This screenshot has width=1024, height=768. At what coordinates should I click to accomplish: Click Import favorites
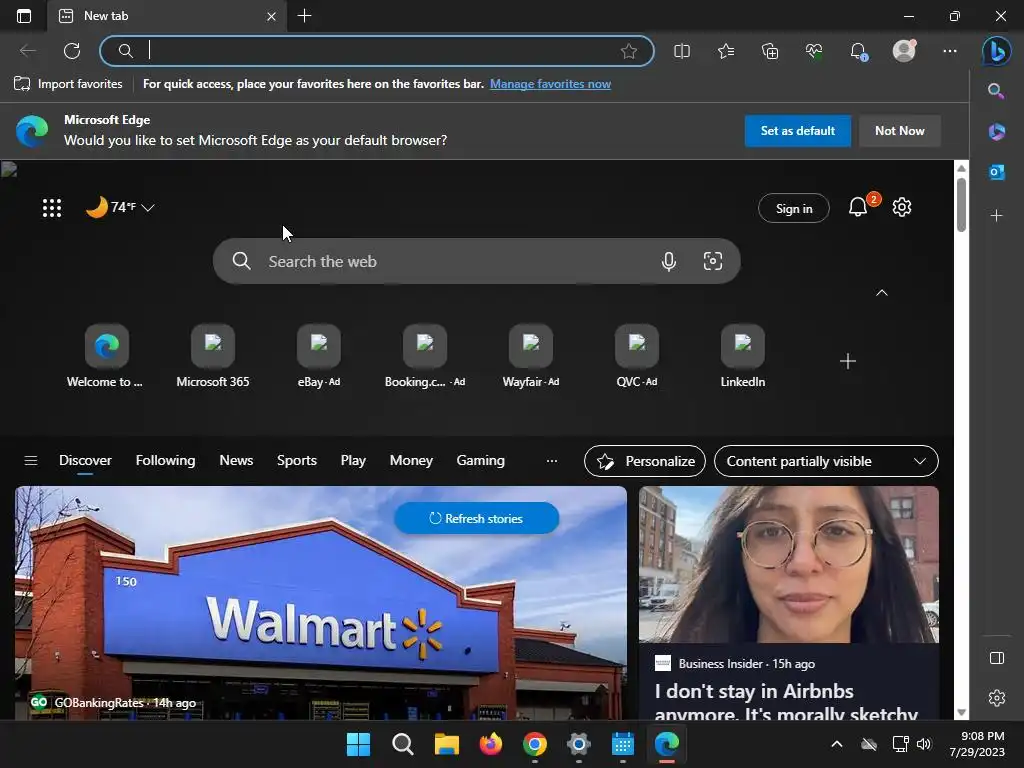68,84
